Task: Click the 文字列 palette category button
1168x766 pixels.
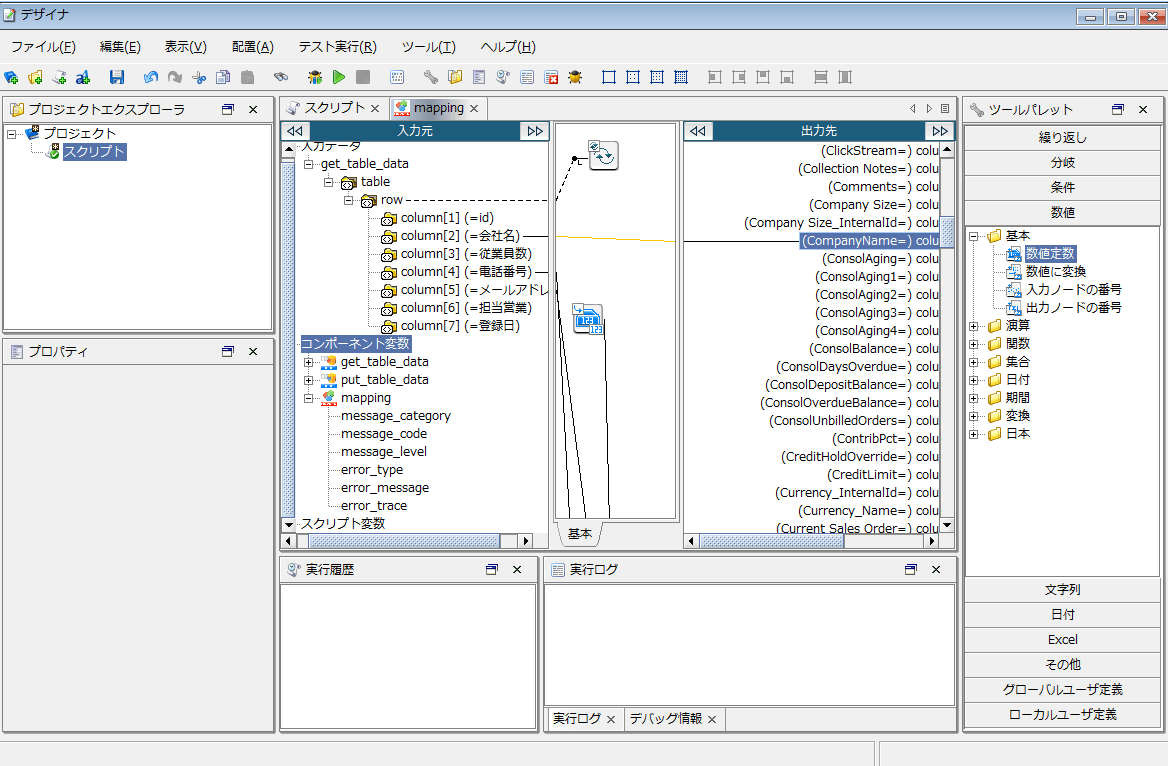Action: [x=1062, y=590]
